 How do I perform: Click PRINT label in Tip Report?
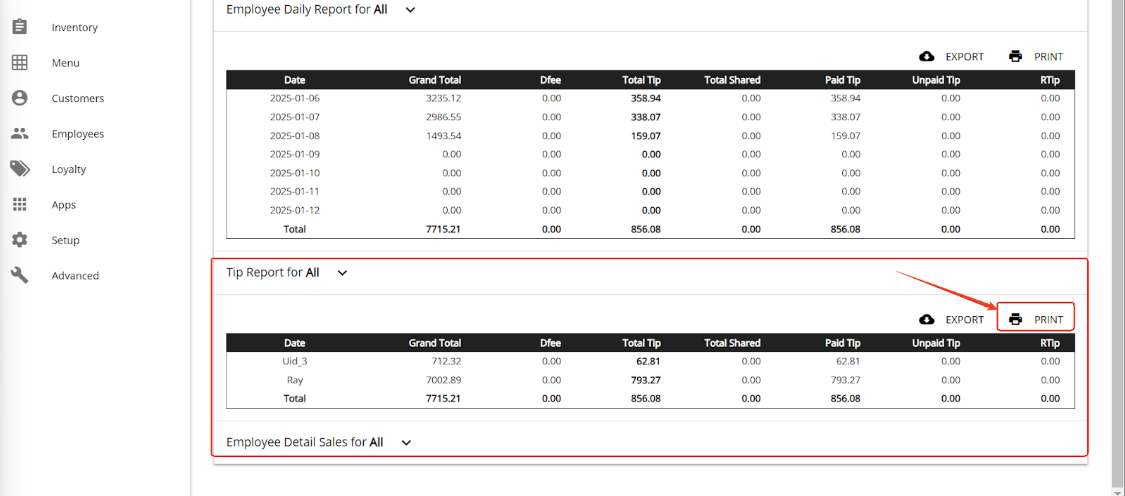click(x=1048, y=319)
